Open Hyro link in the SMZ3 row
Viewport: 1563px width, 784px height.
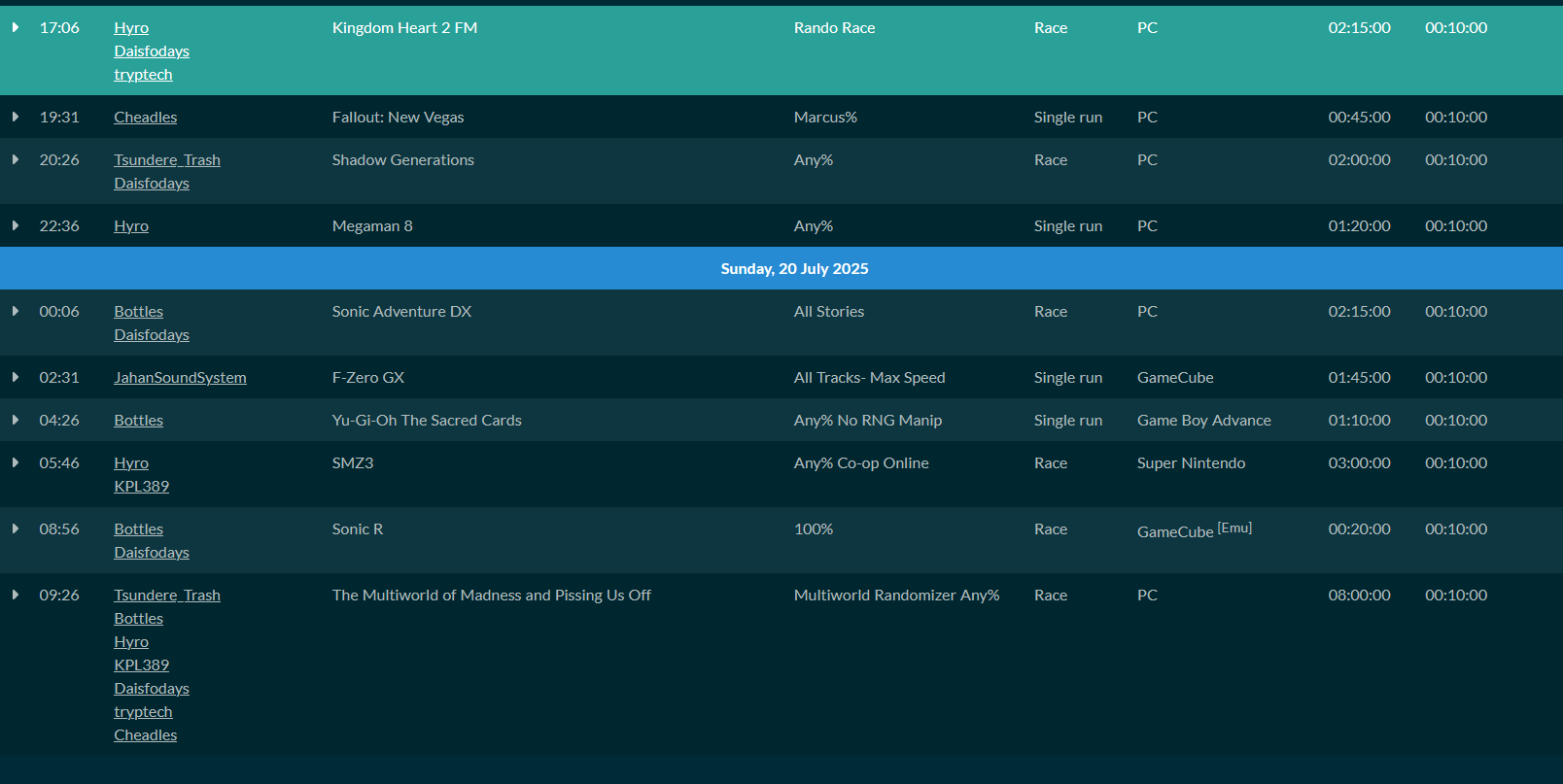coord(131,463)
